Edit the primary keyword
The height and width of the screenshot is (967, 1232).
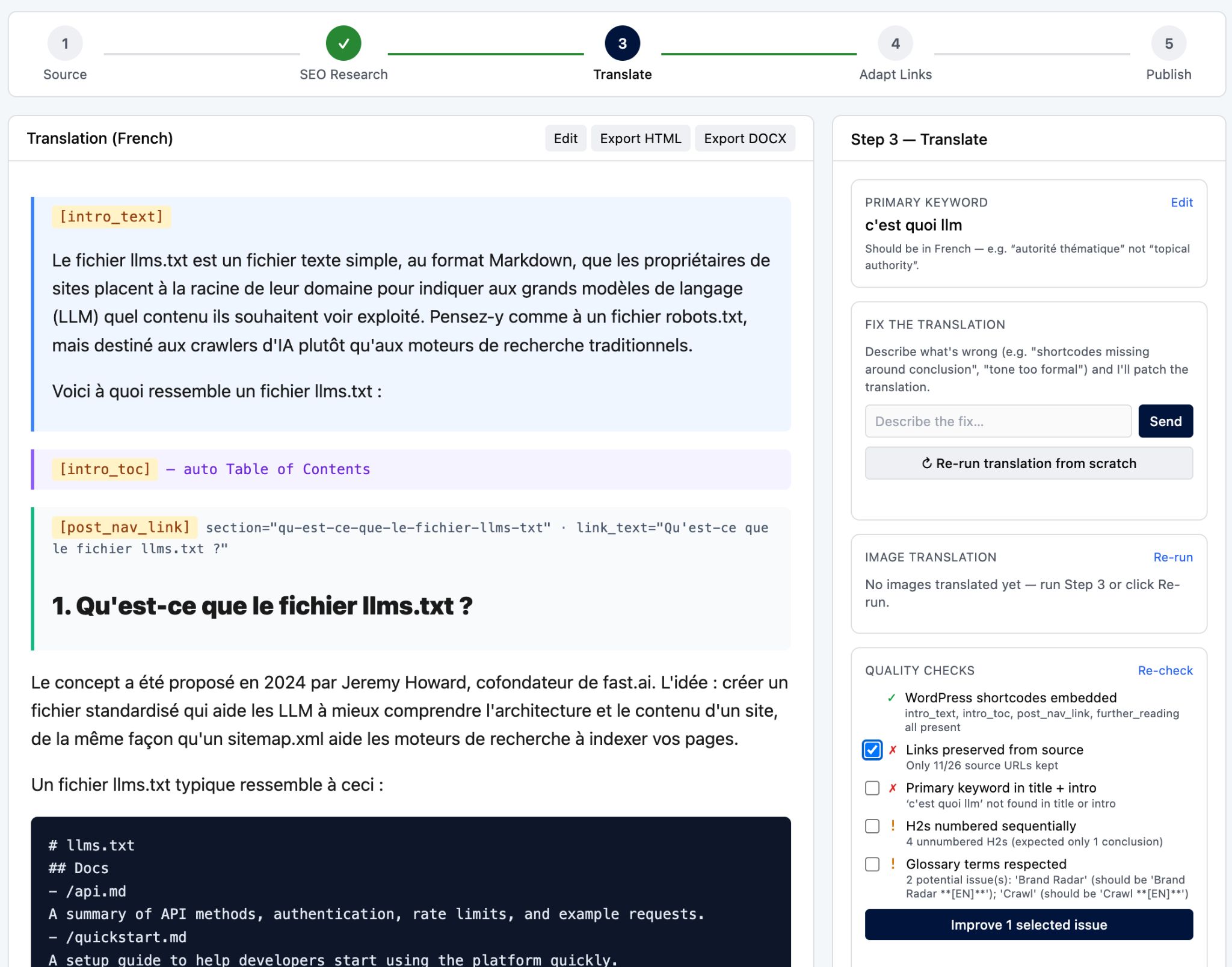pos(1181,202)
